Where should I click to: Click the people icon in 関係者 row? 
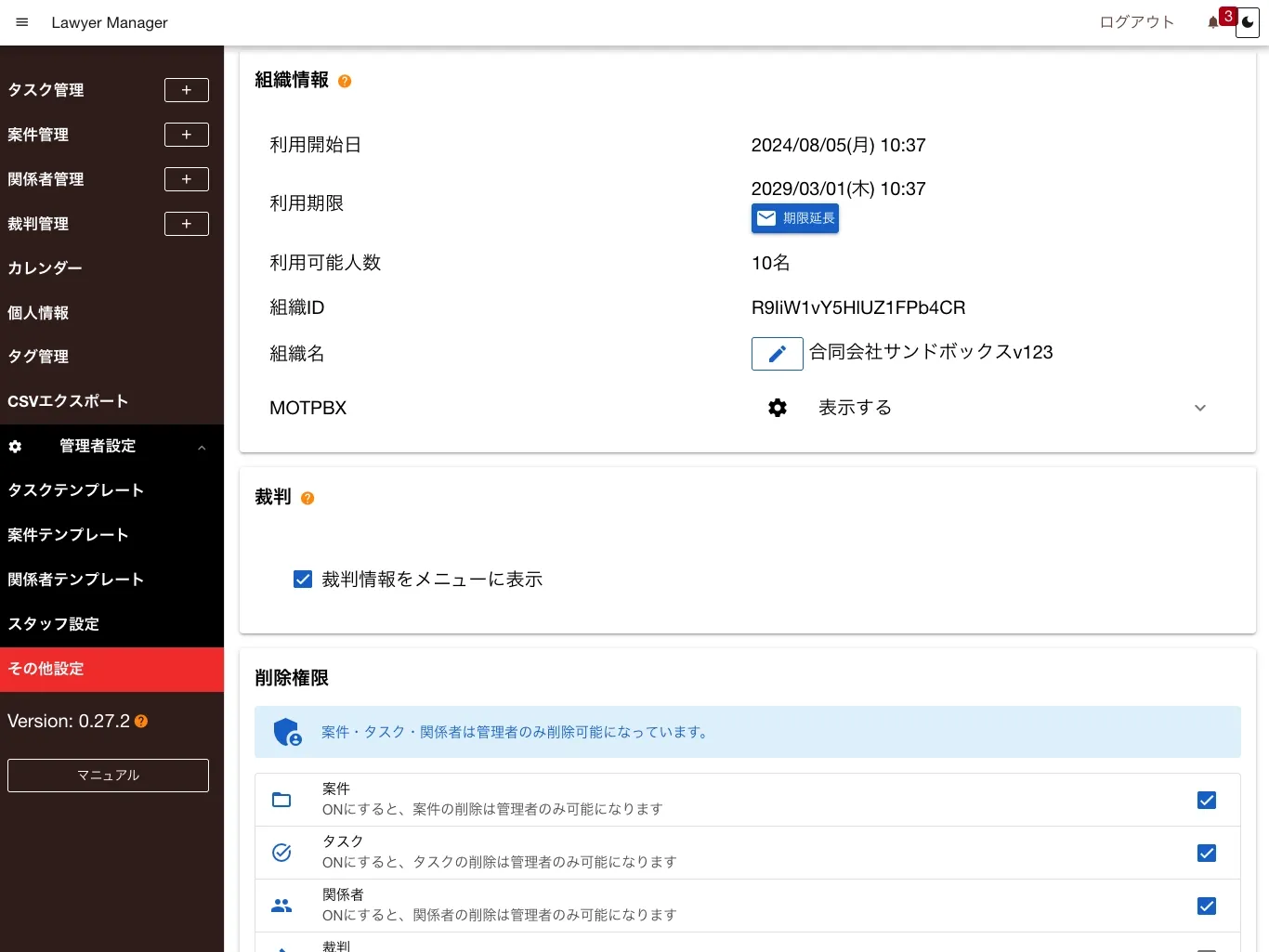coord(281,906)
